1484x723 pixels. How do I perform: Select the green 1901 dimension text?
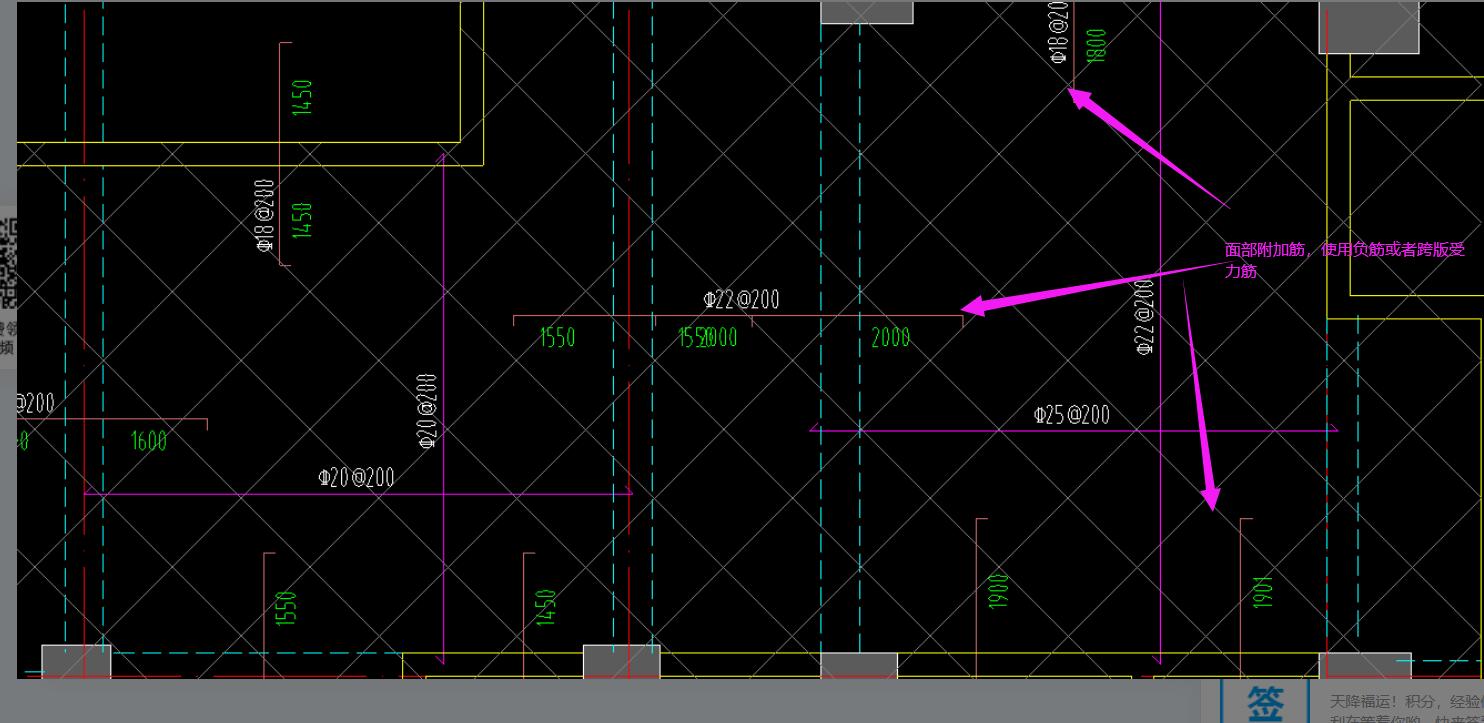click(1263, 591)
